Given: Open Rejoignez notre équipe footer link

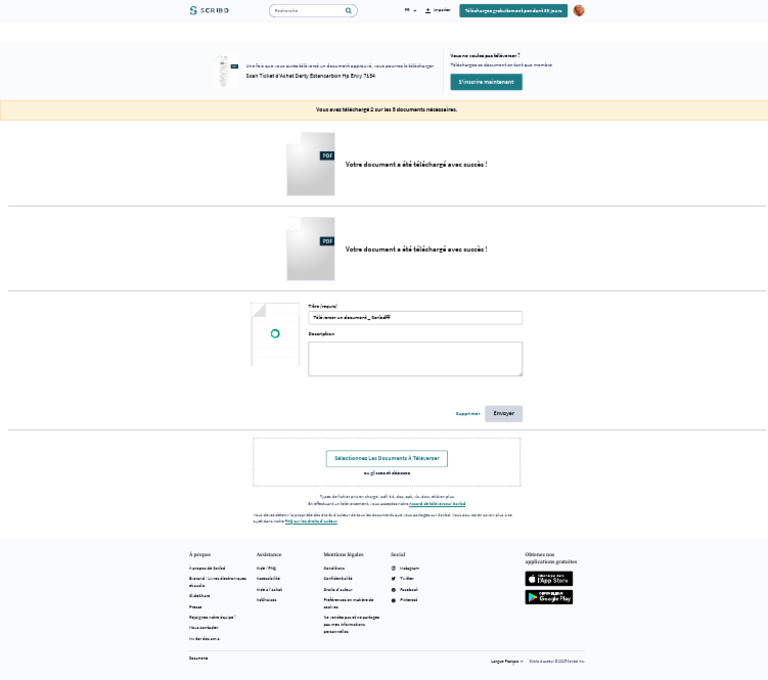Looking at the screenshot, I should [x=212, y=617].
